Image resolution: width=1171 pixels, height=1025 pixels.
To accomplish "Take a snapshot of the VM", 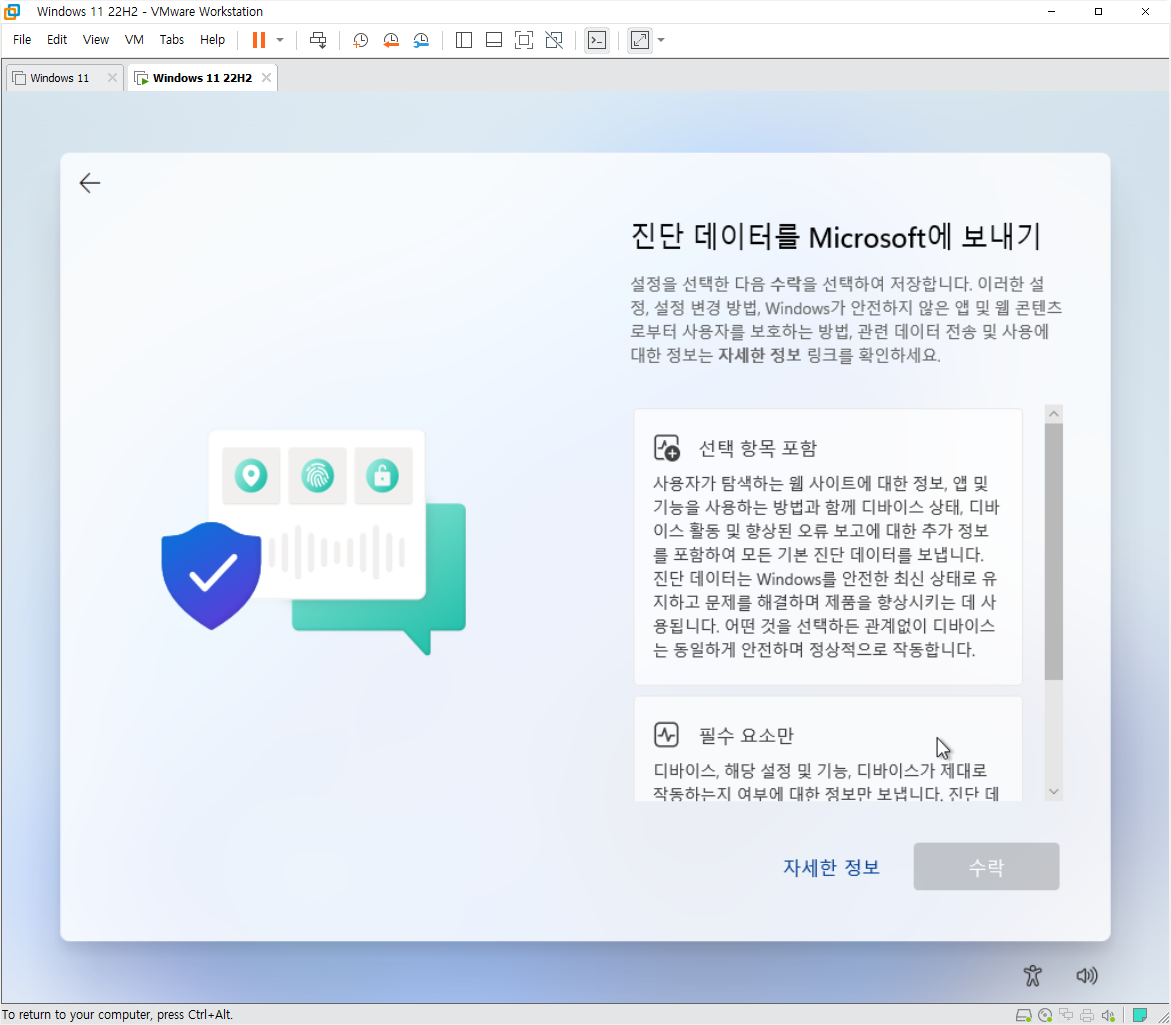I will click(361, 40).
